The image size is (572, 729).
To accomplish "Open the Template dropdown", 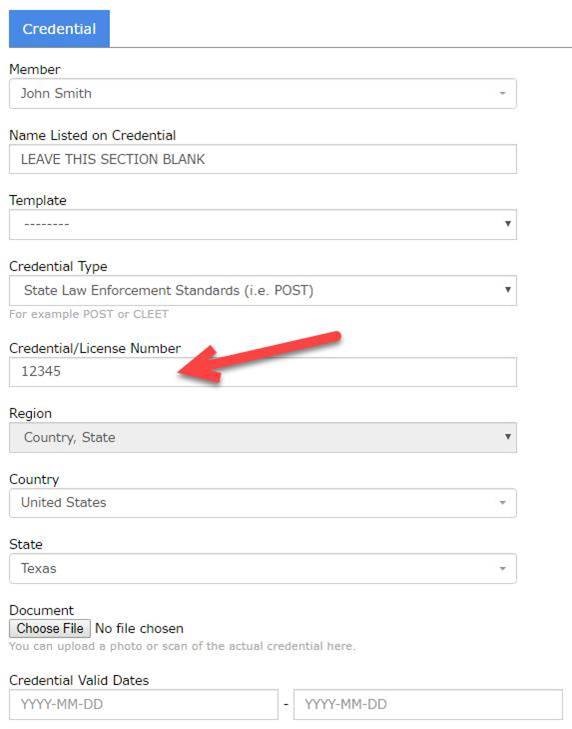I will pyautogui.click(x=263, y=225).
